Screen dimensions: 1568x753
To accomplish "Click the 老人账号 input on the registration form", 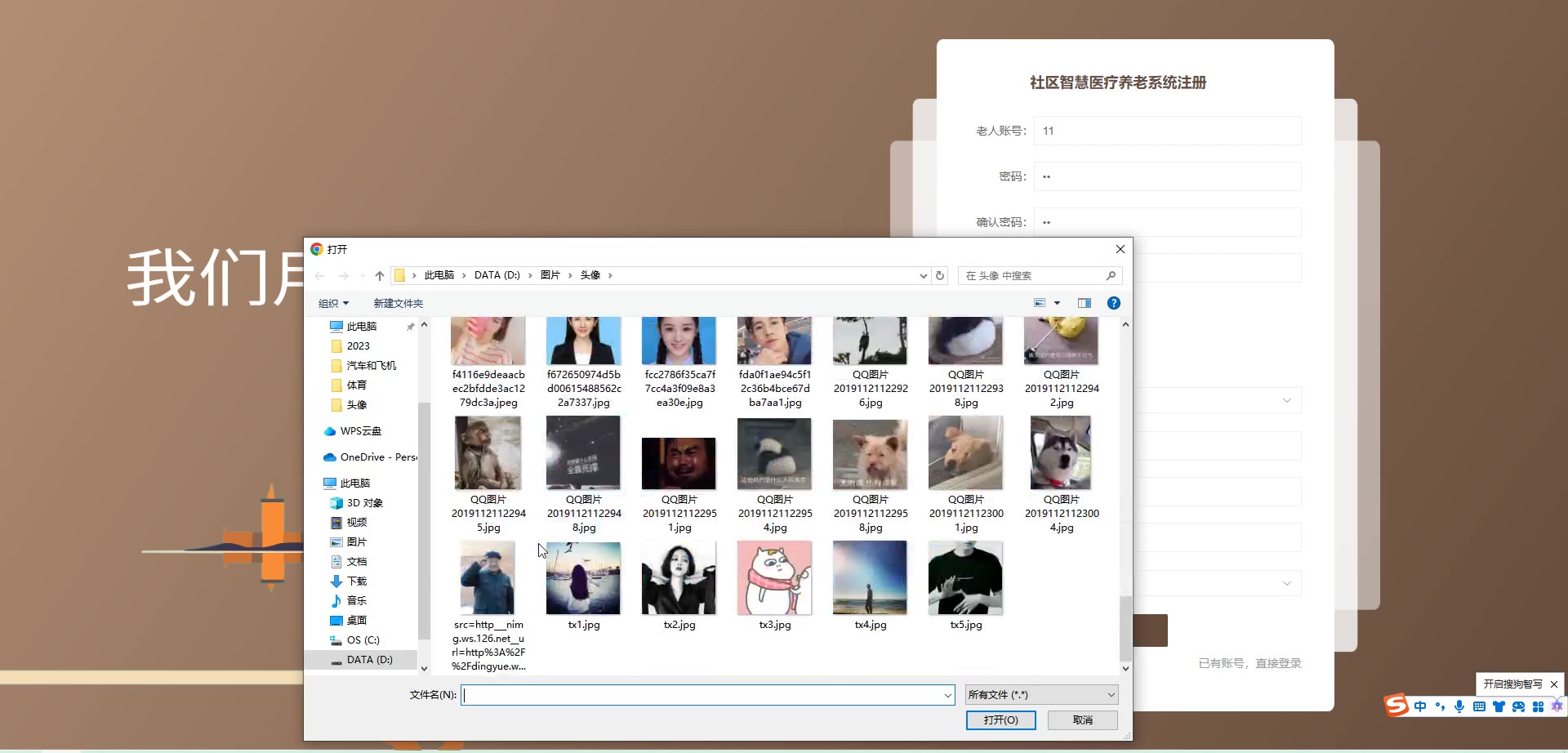I will pos(1168,131).
